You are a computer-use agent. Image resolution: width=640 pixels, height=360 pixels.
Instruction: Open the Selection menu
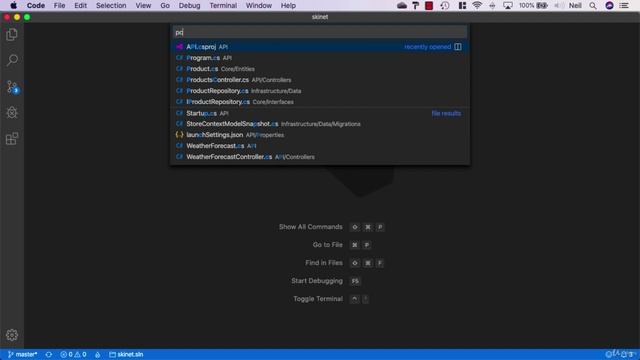111,6
